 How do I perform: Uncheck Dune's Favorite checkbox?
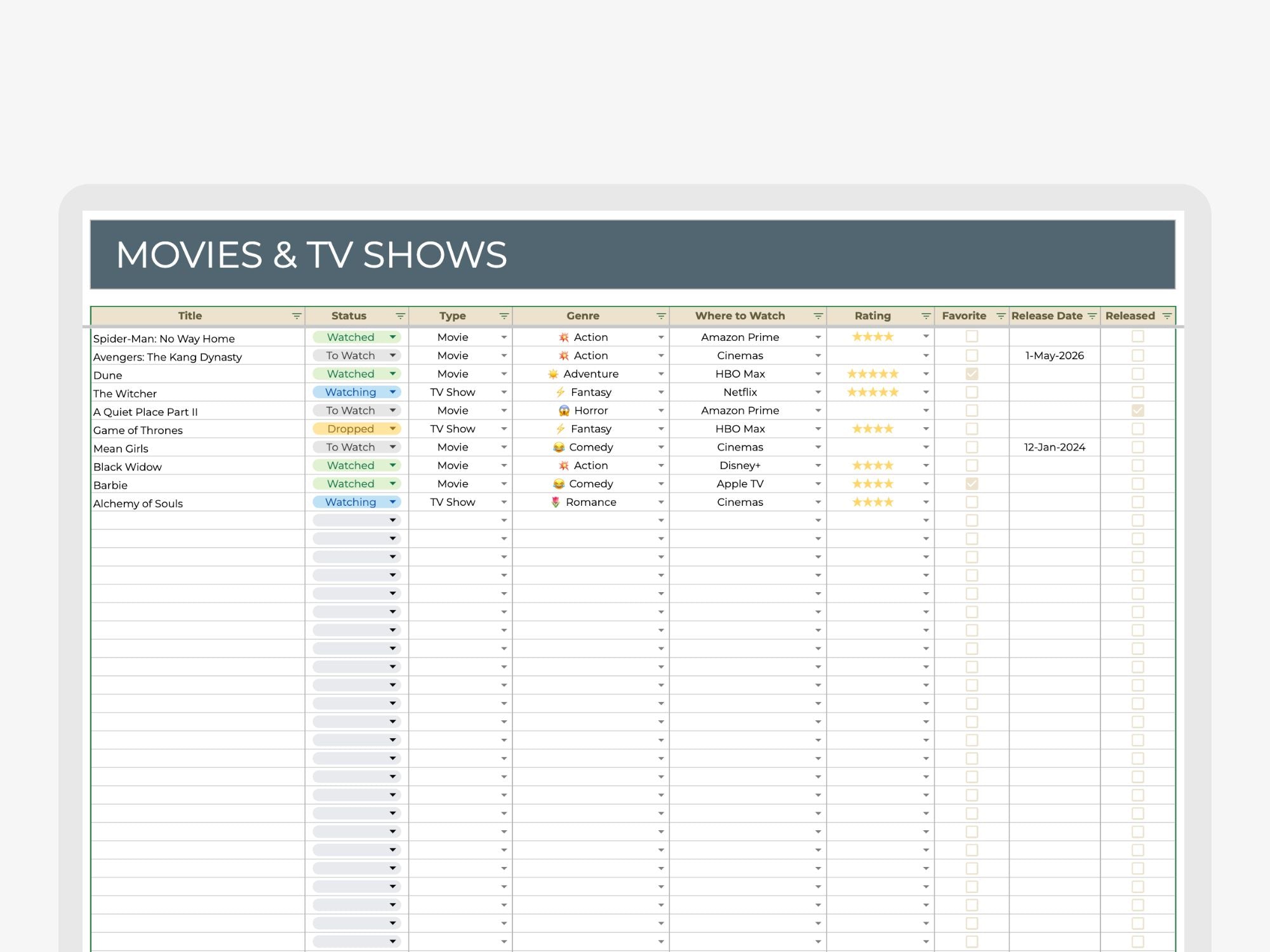click(x=972, y=374)
